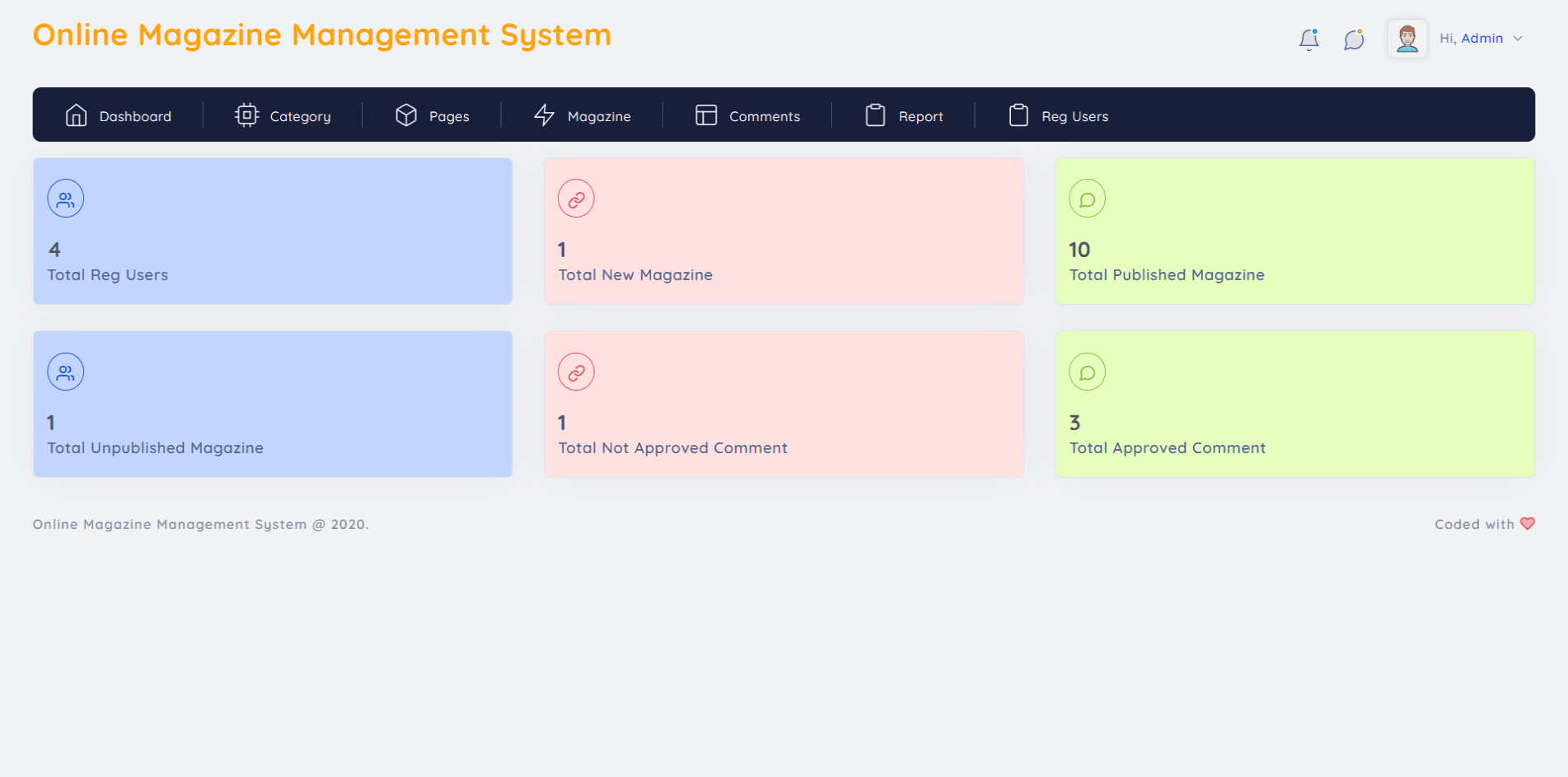Click the notification bell icon
1568x777 pixels.
pos(1309,38)
